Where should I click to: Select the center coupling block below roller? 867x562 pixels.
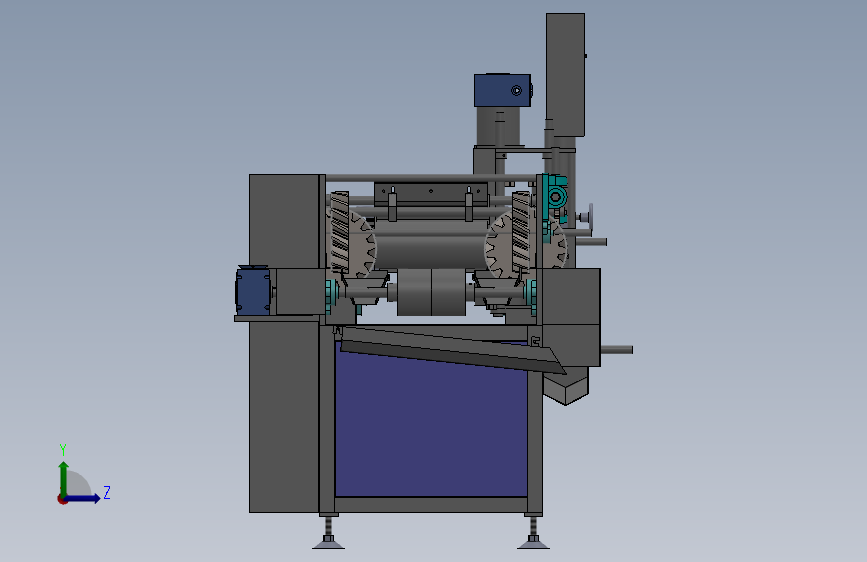(x=431, y=292)
